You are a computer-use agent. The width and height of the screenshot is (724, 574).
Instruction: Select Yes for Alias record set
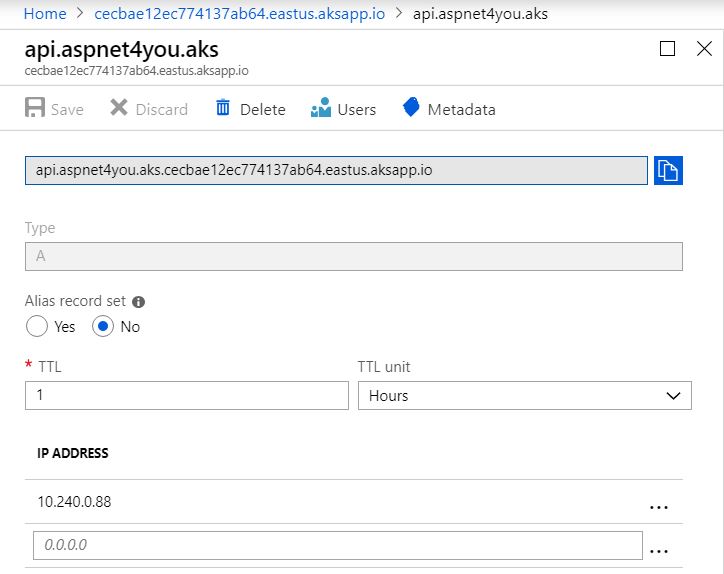pos(37,326)
